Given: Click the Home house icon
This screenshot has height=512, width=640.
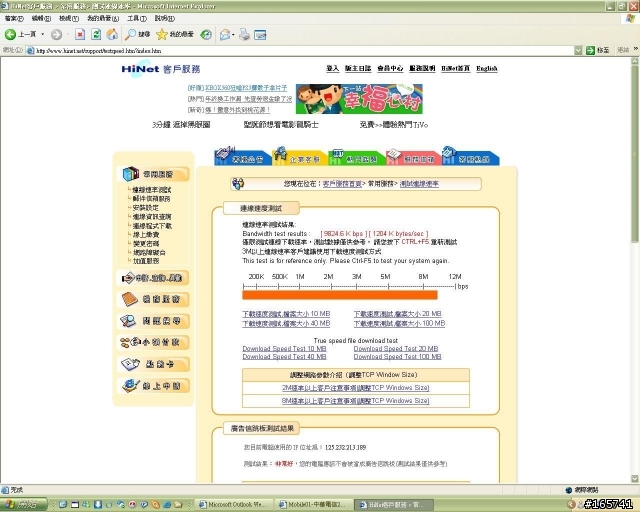Looking at the screenshot, I should [x=112, y=35].
